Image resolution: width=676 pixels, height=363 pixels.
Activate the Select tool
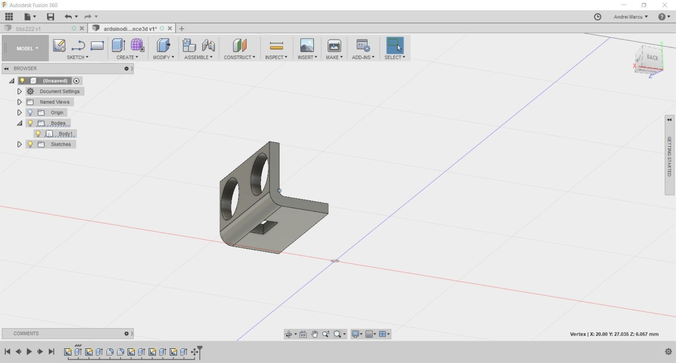coord(395,45)
